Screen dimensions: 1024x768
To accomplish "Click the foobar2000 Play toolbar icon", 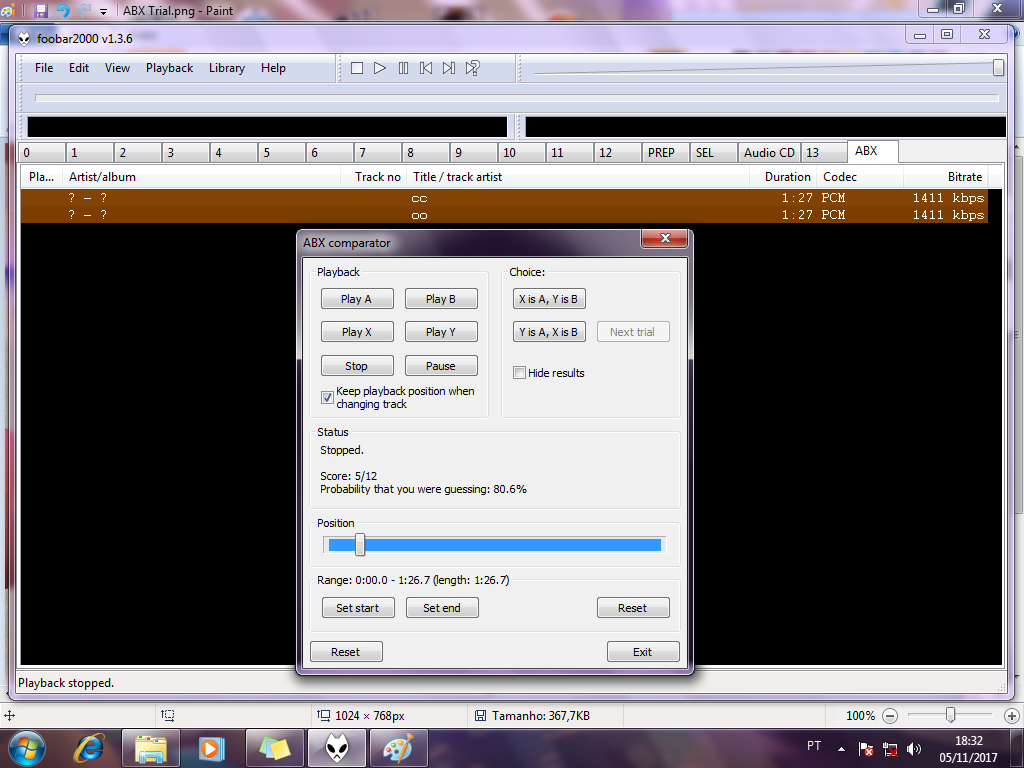I will click(x=379, y=68).
